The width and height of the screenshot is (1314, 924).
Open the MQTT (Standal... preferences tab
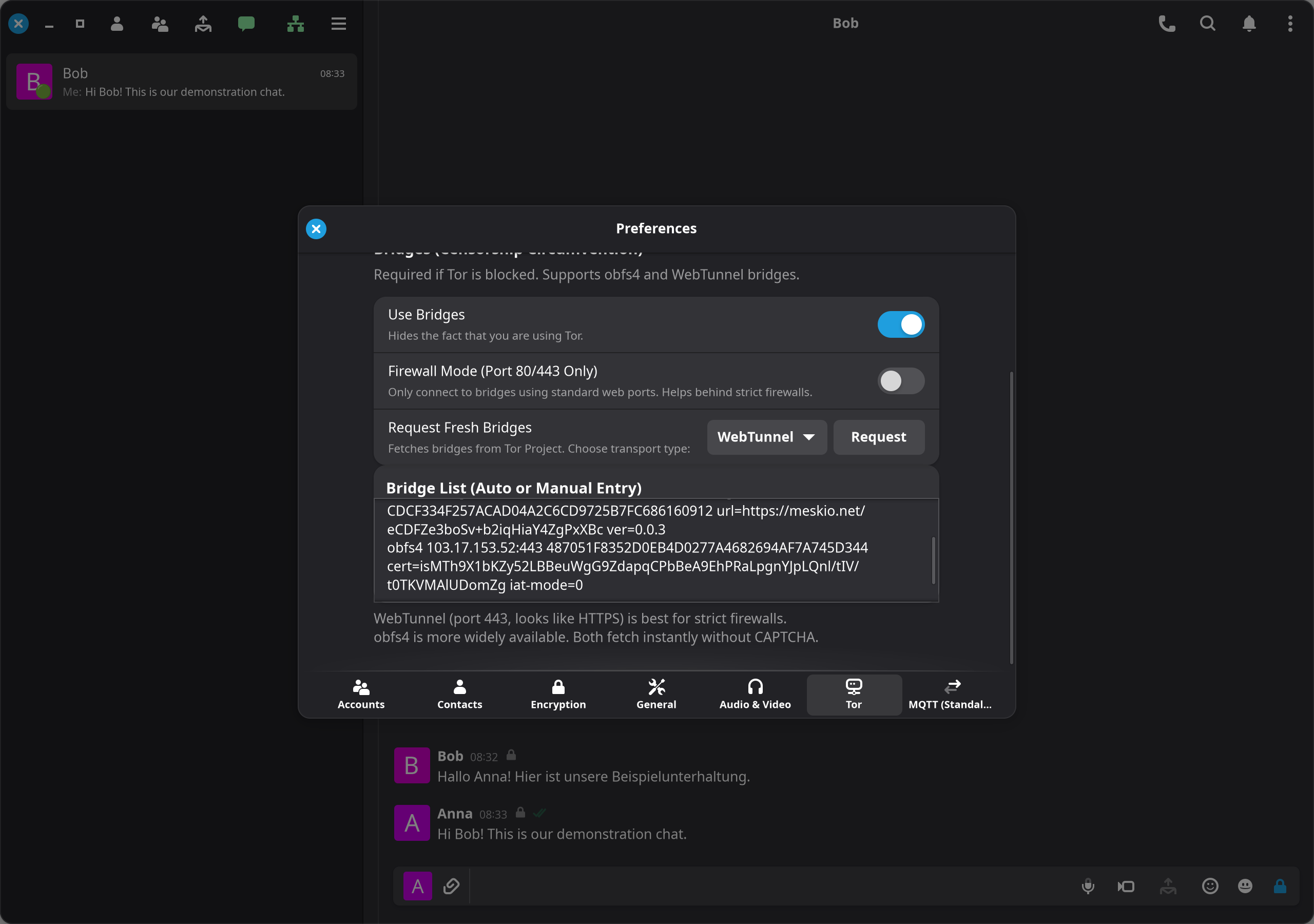(950, 695)
